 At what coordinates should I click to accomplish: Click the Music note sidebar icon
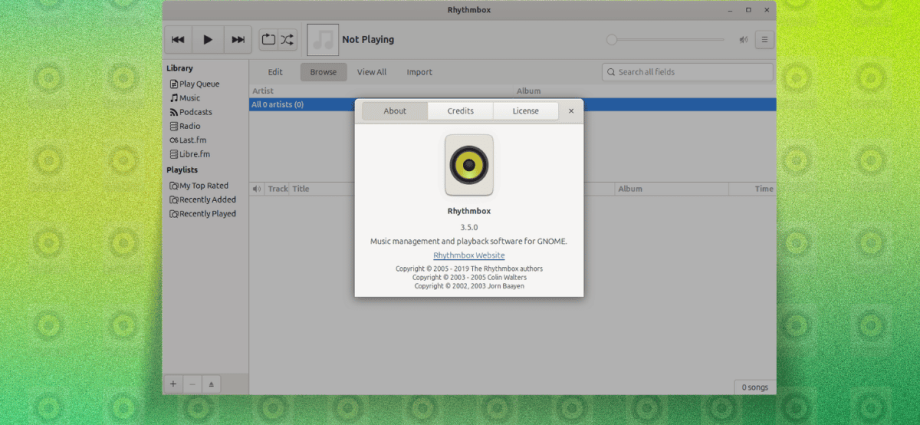point(174,98)
